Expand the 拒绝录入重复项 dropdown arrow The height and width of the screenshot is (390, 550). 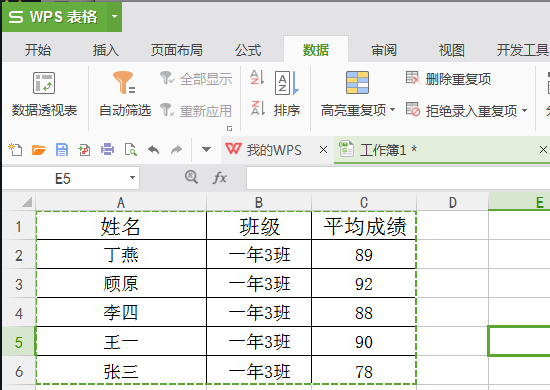click(x=524, y=110)
